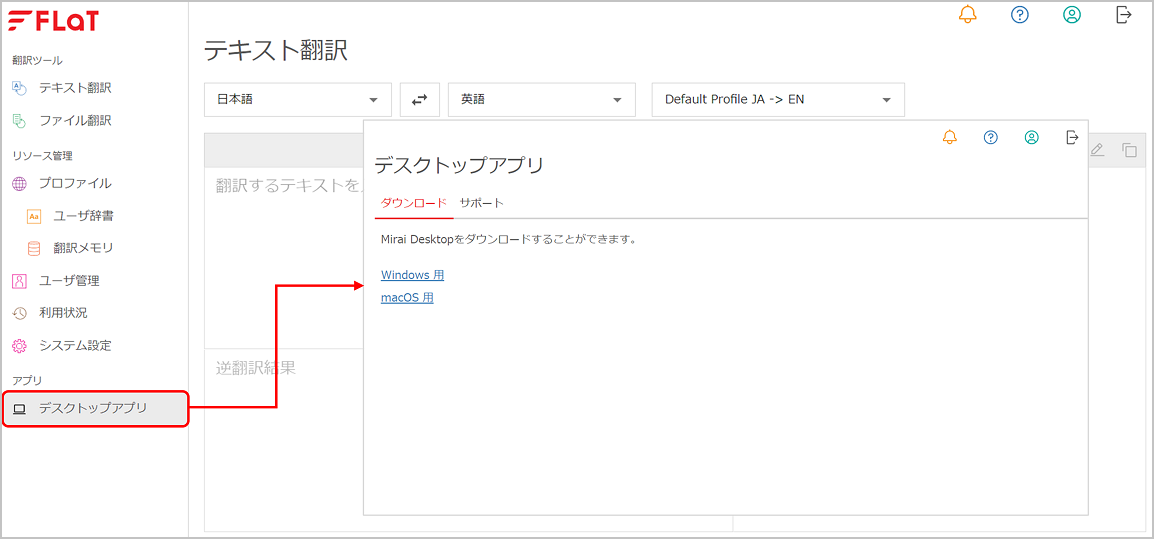
Task: Open ファイル翻訳 in the sidebar
Action: pos(75,120)
